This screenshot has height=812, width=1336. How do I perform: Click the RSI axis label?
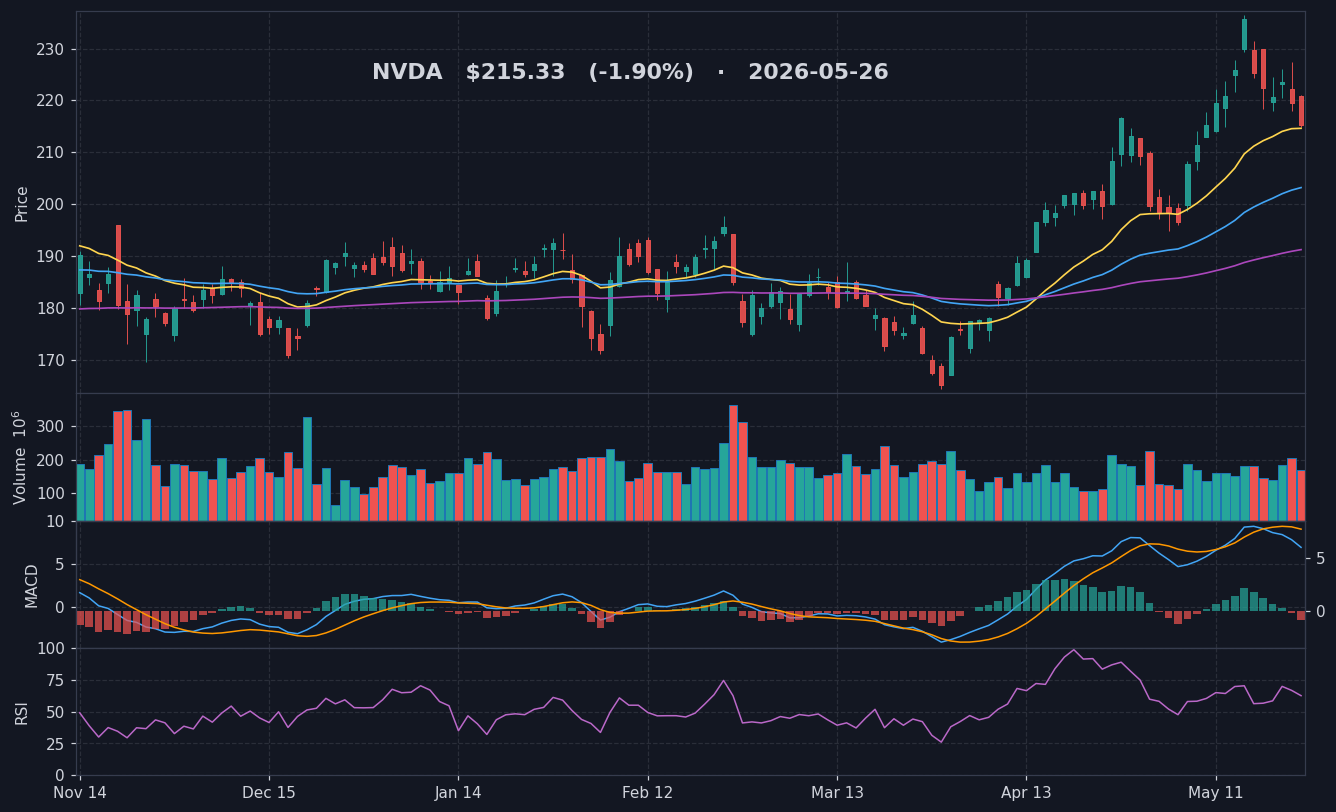tap(22, 712)
